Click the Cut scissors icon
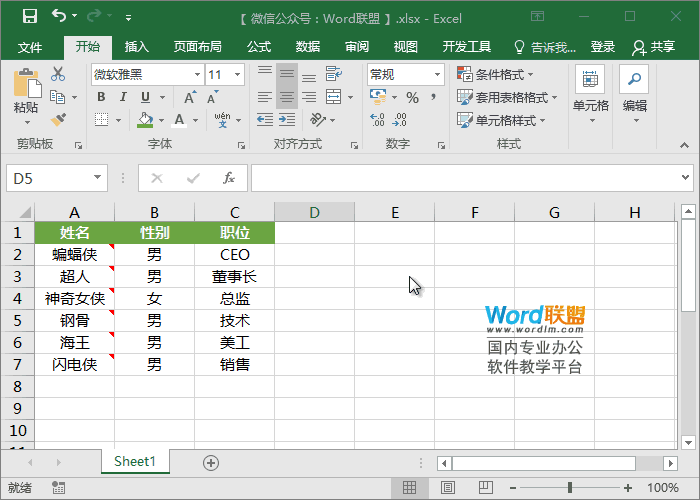This screenshot has height=500, width=700. pyautogui.click(x=58, y=74)
